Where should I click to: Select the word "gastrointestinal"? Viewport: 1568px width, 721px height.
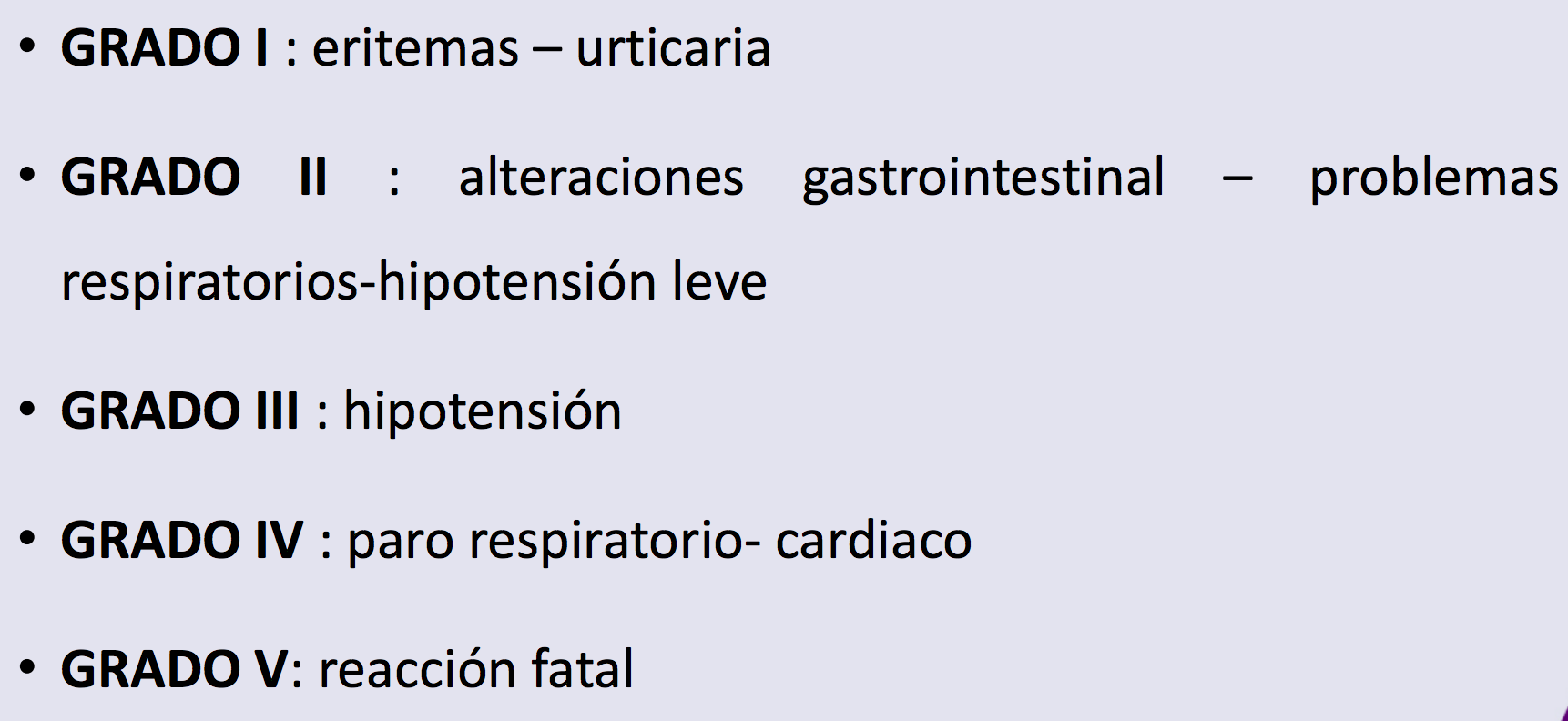(983, 178)
